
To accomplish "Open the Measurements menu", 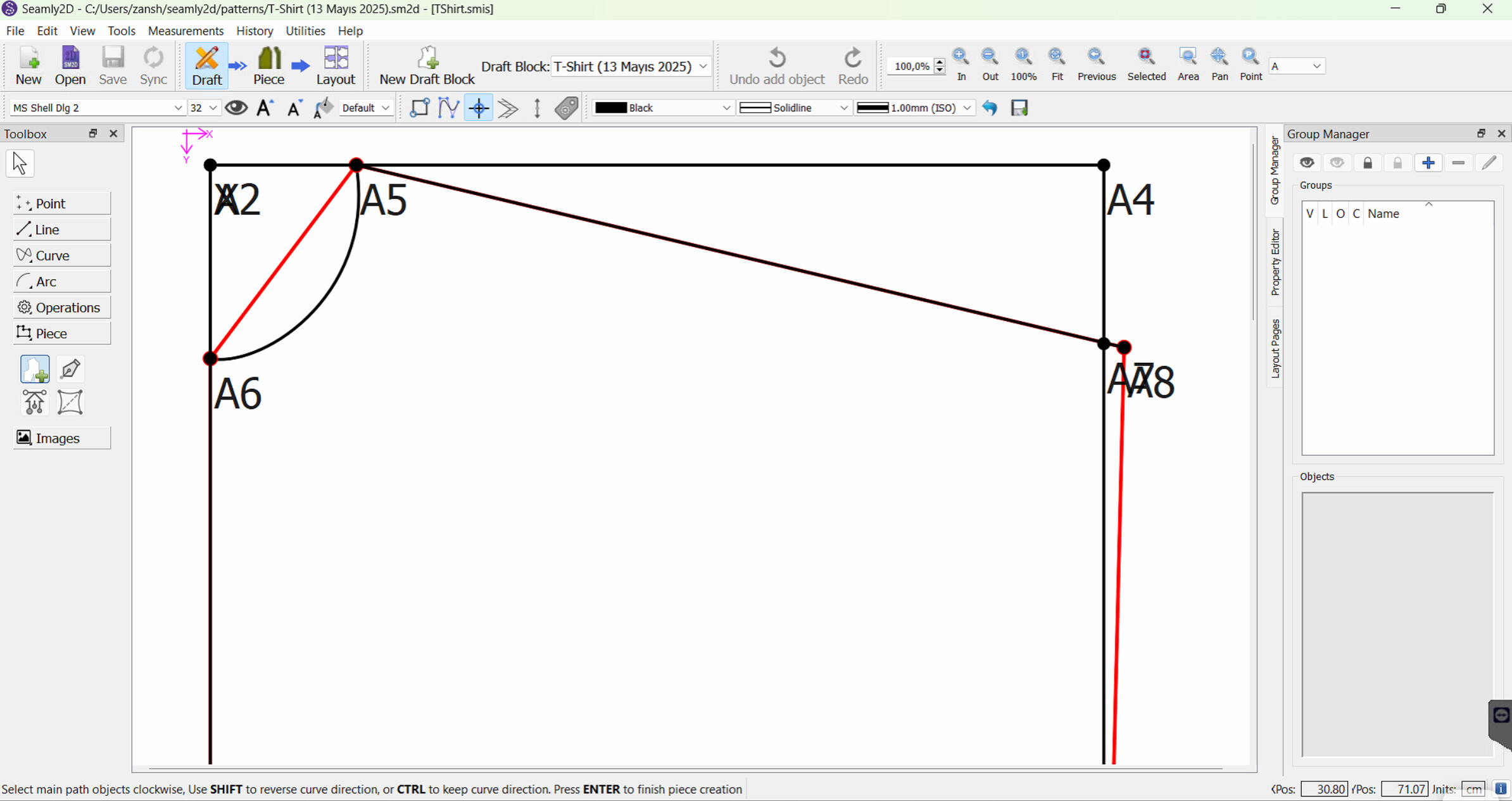I will point(186,30).
